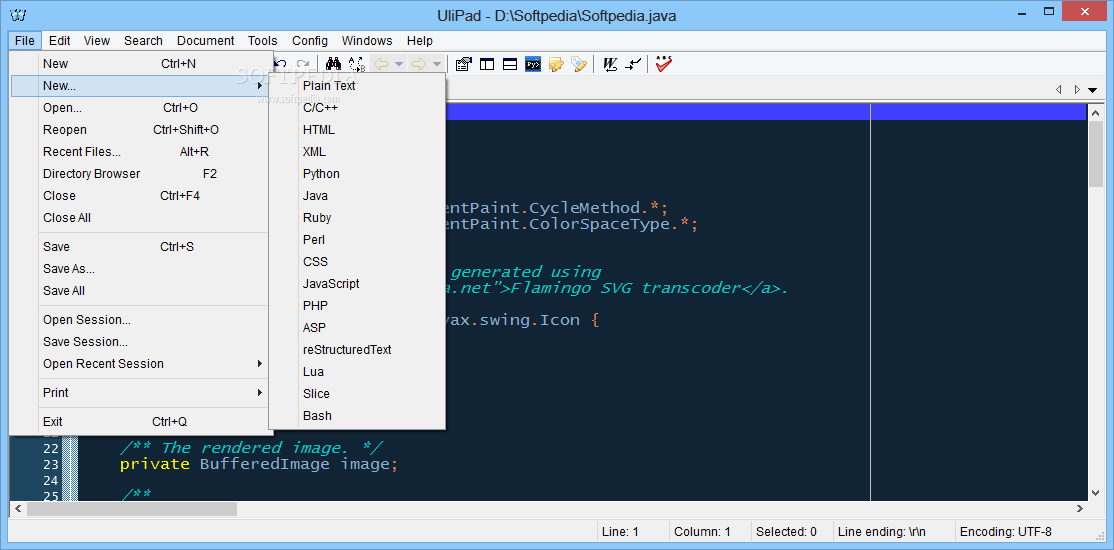Create a new HTML file

pos(357,130)
